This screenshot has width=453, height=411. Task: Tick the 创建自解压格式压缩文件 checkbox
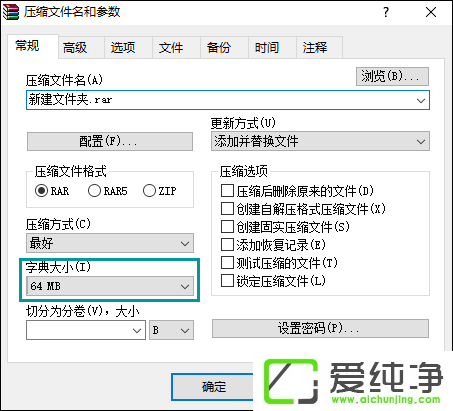(227, 209)
